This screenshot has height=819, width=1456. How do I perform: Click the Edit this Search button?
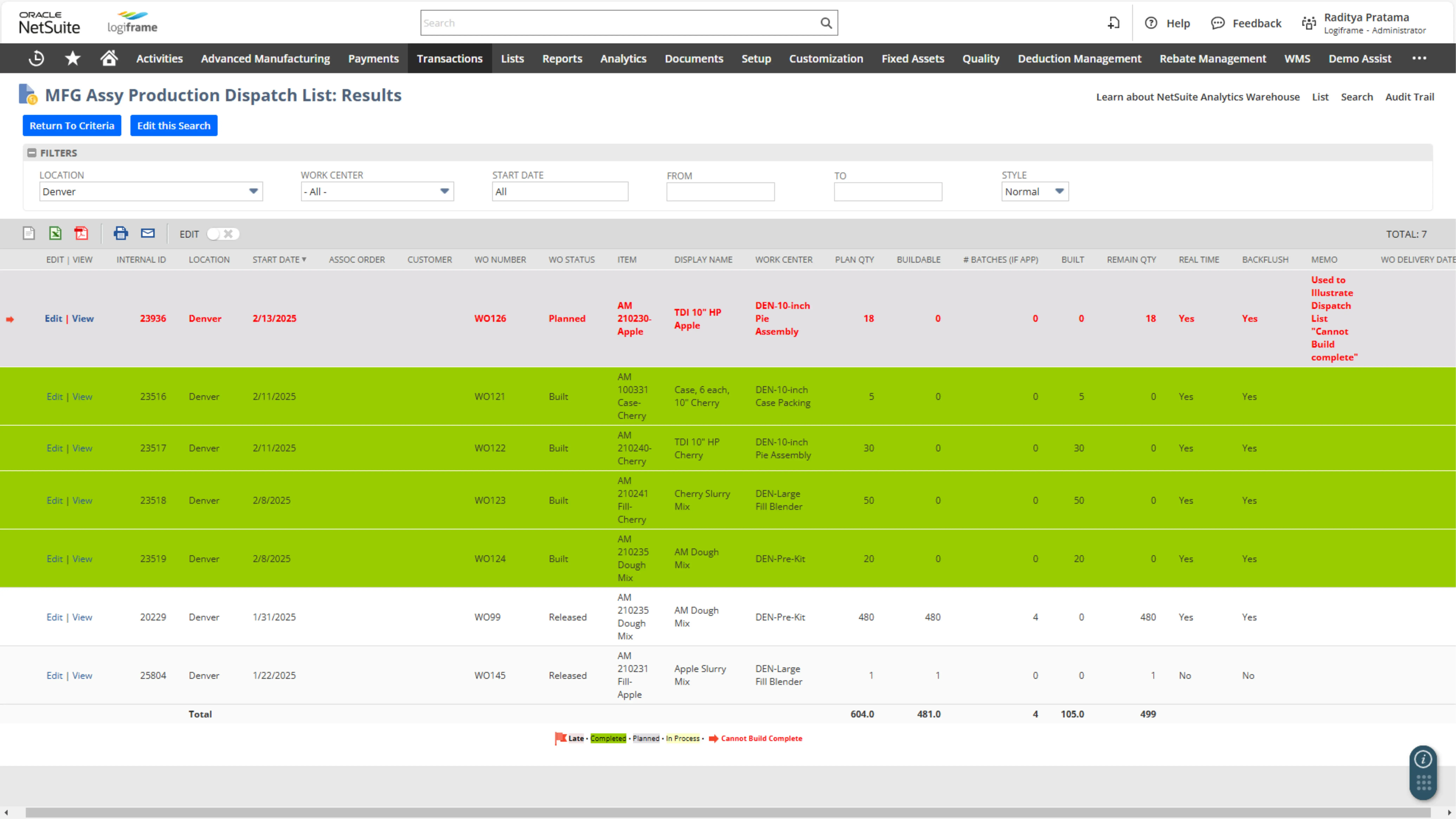174,125
